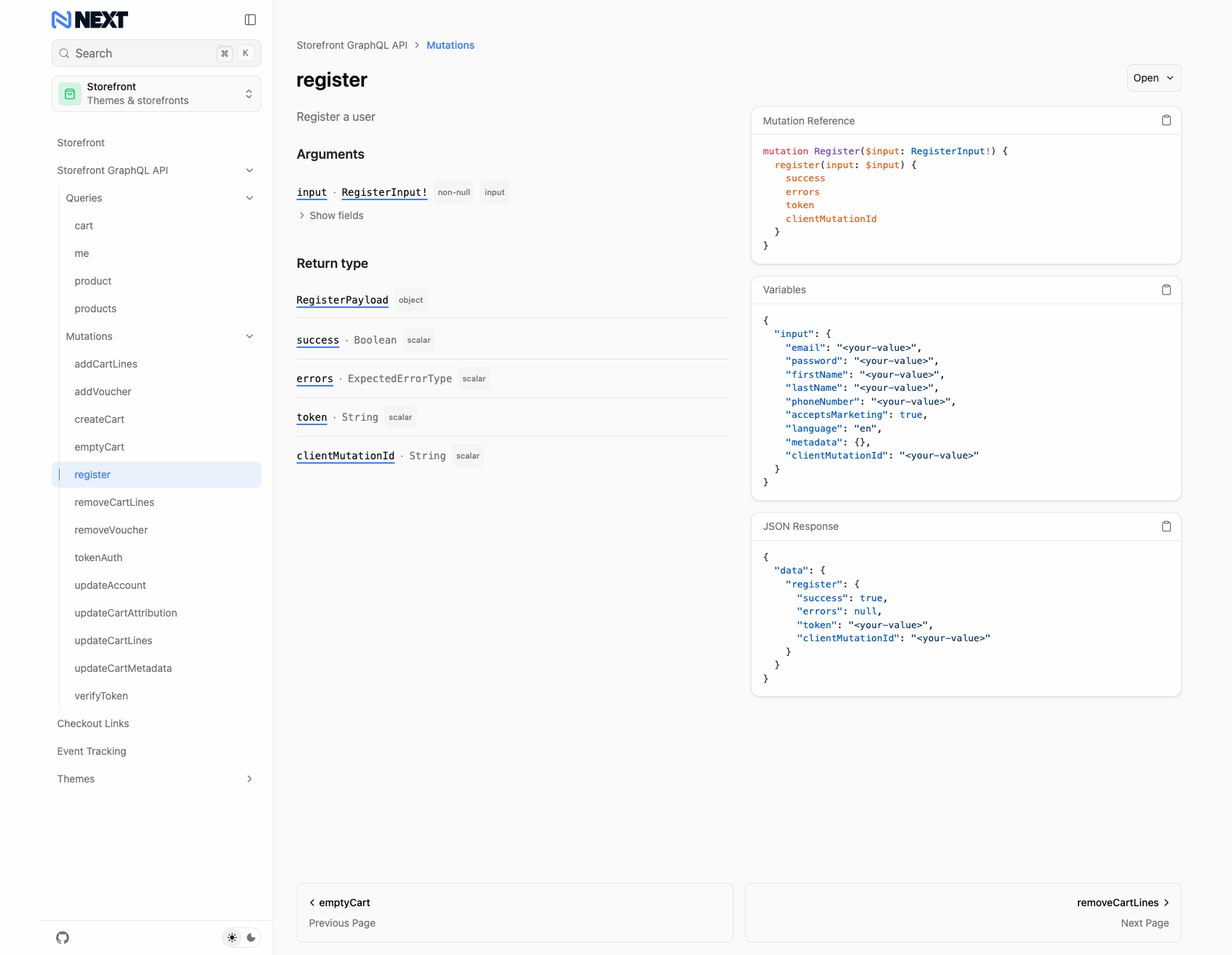Click inside the Search field
Image resolution: width=1232 pixels, height=955 pixels.
pos(131,53)
